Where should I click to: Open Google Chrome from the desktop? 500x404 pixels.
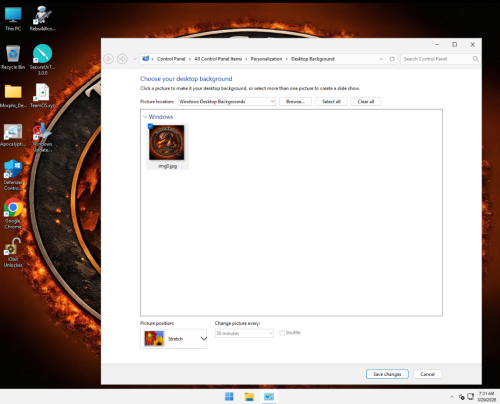(x=13, y=213)
